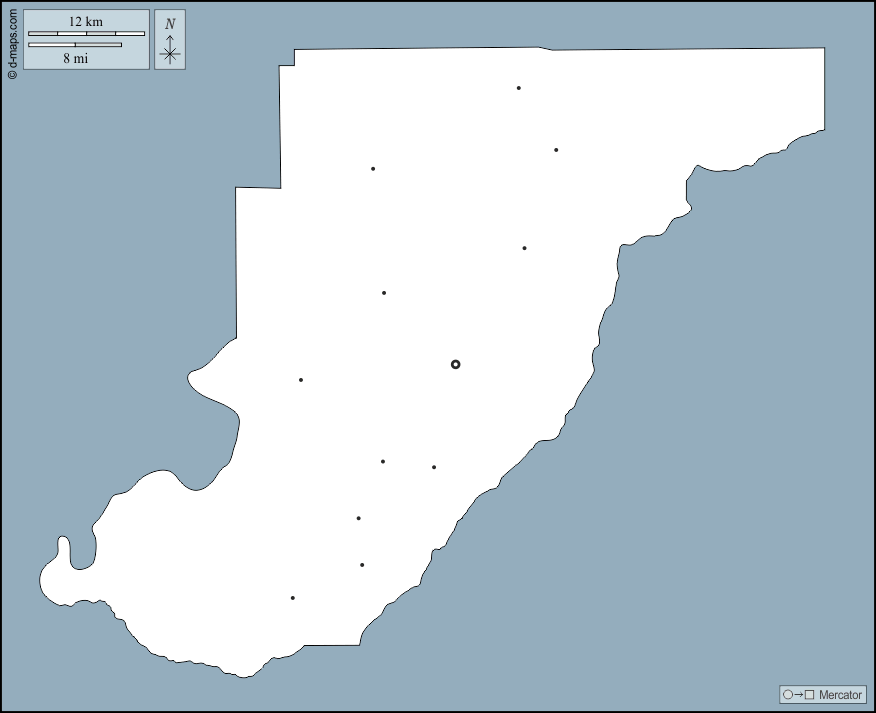Click the circle-to-square projection icon
The image size is (876, 713).
[x=799, y=695]
